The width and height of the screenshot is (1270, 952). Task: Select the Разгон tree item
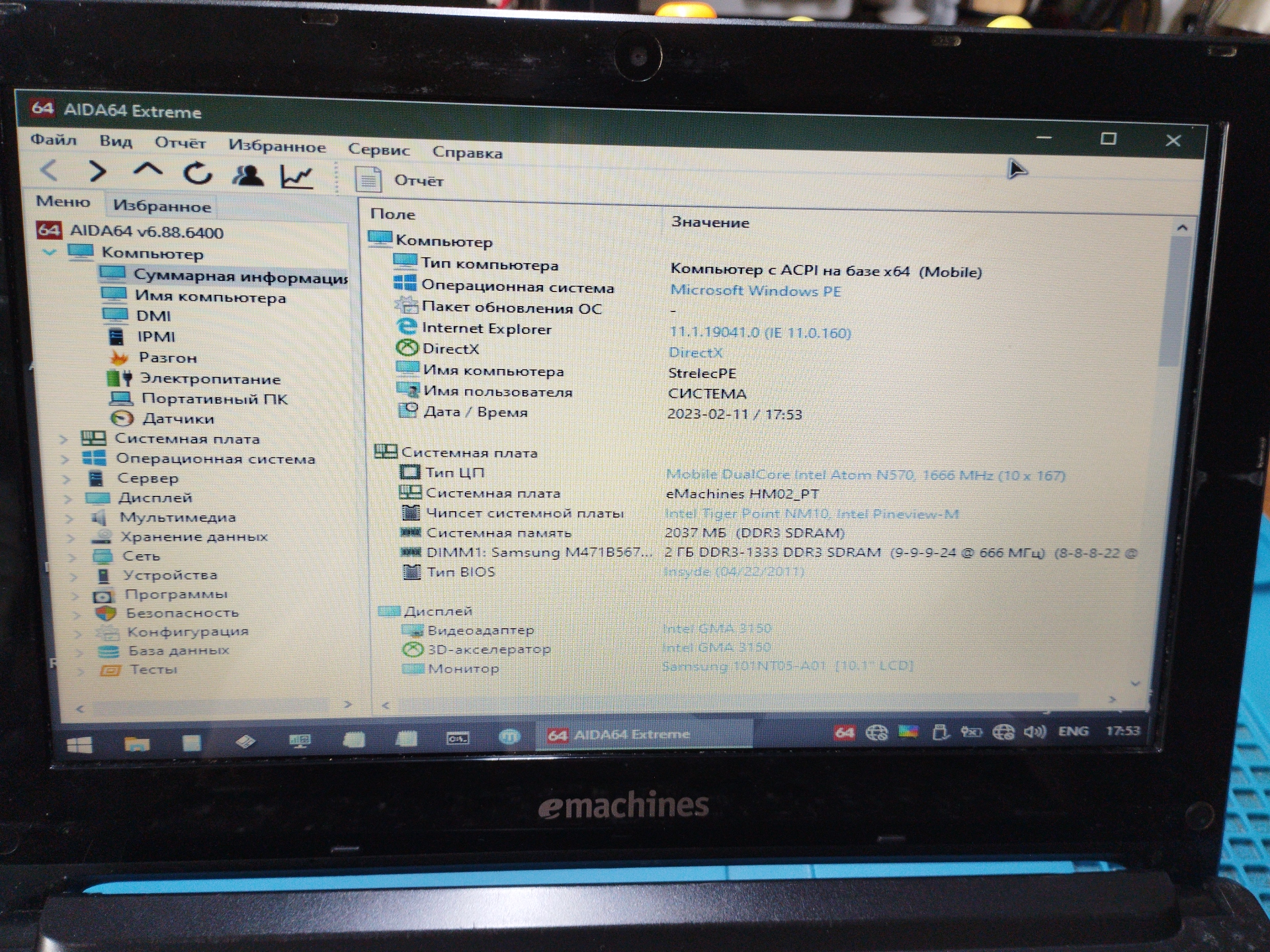click(x=153, y=358)
